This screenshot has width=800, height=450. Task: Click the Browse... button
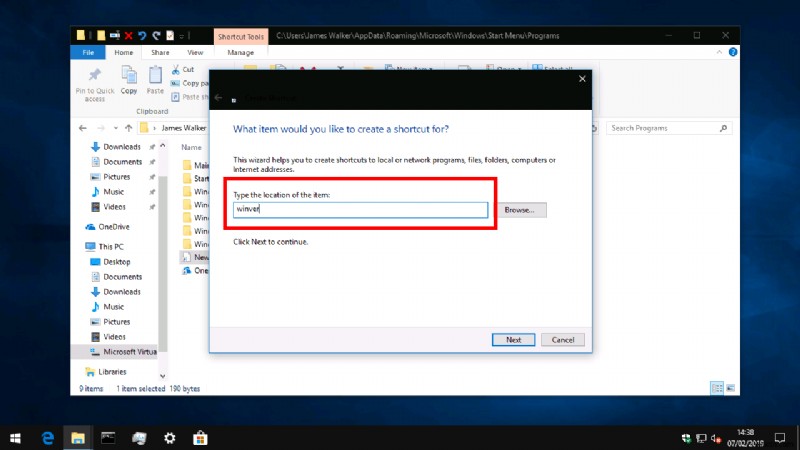tap(519, 210)
